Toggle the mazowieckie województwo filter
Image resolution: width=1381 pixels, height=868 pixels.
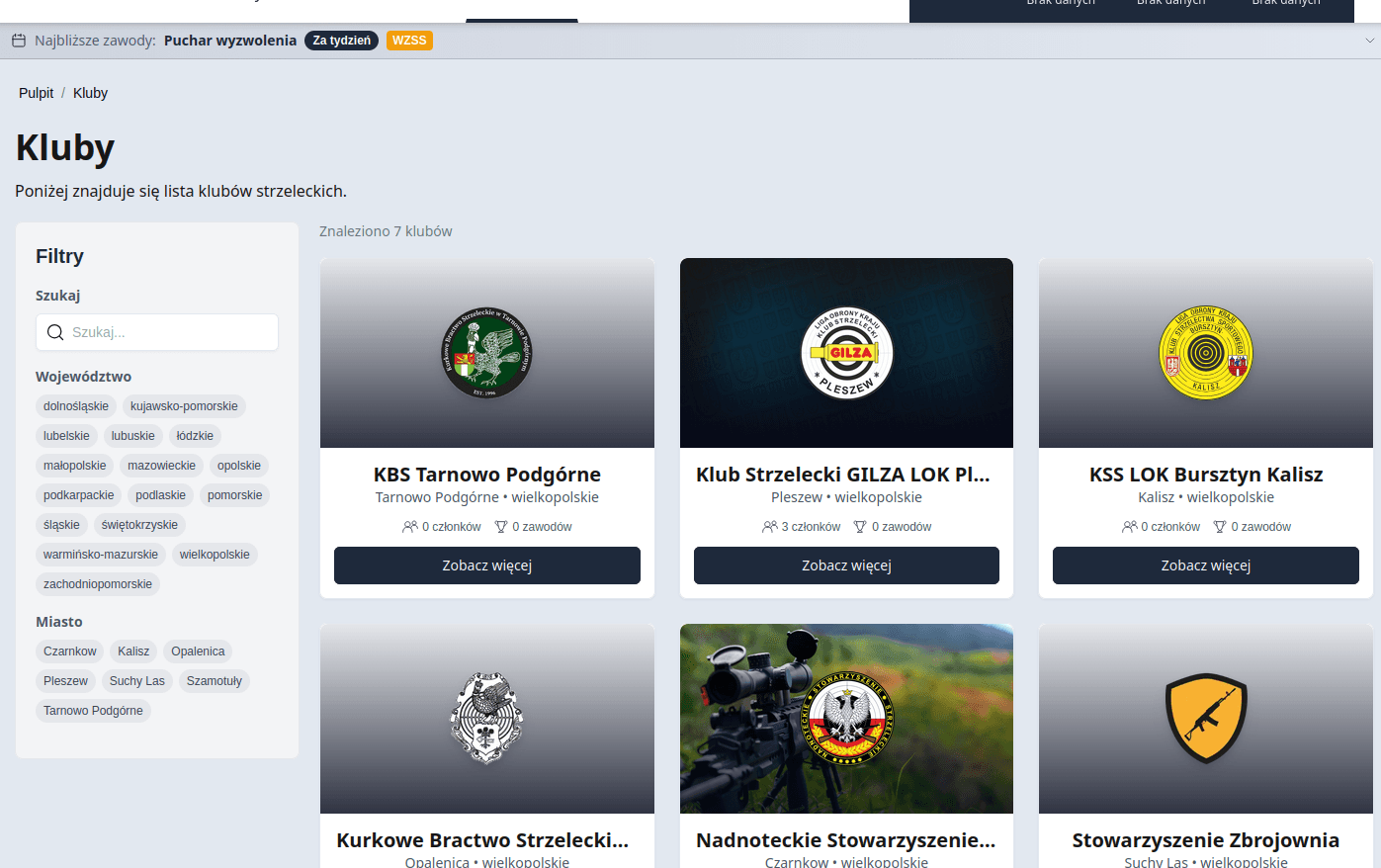coord(161,466)
